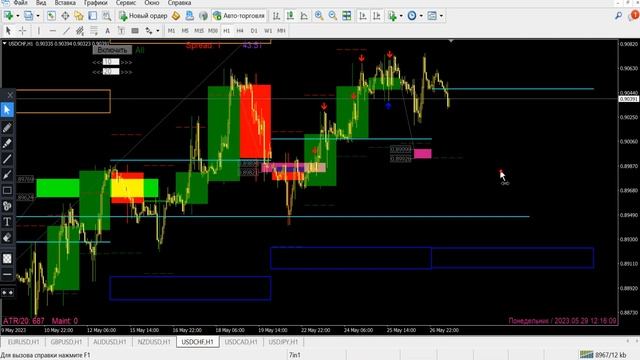Switch to the GBPUSD,H1 chart tab
Viewport: 640px width, 360px height.
coord(66,342)
